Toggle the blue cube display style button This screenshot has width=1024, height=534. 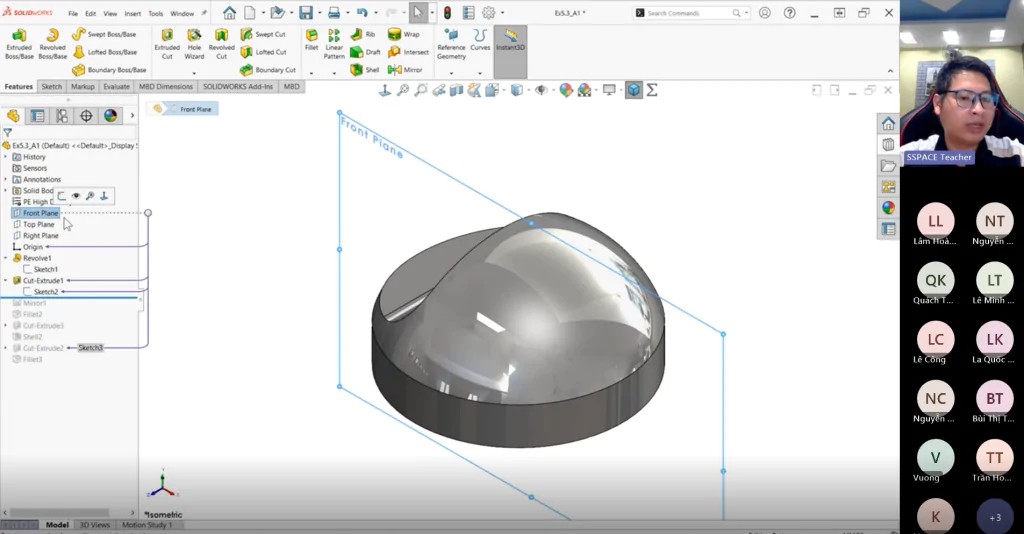click(x=633, y=90)
